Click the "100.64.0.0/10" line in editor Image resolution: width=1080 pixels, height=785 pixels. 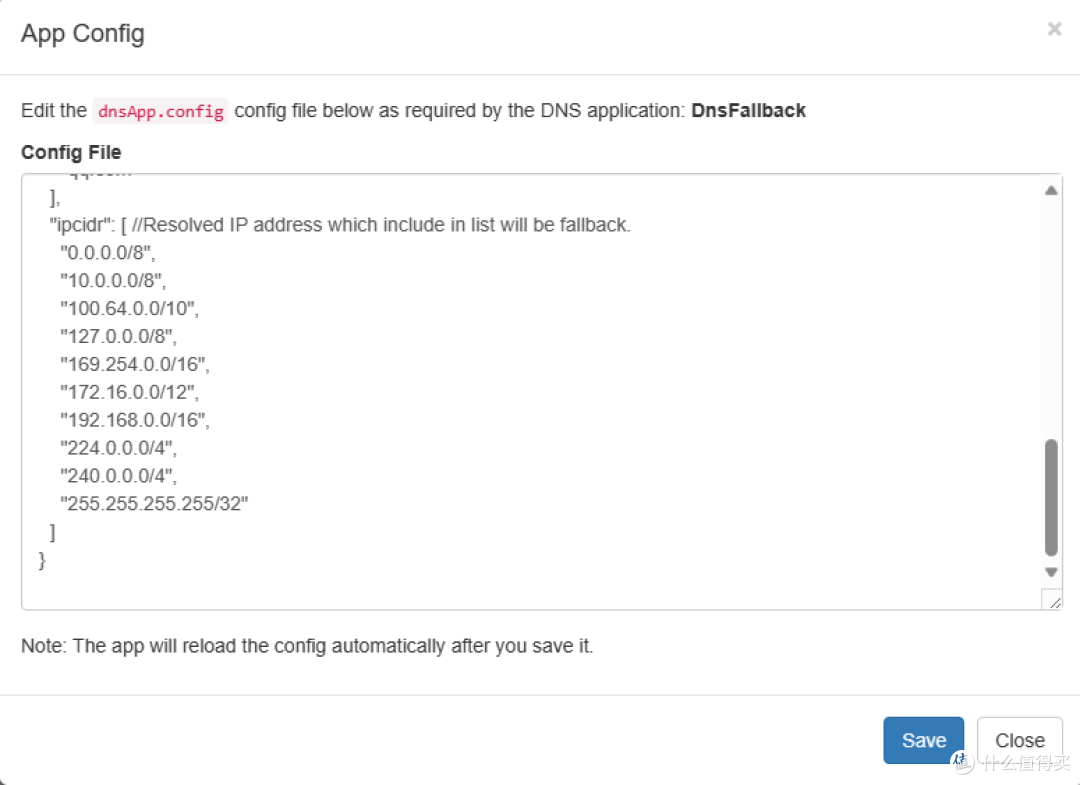click(129, 309)
